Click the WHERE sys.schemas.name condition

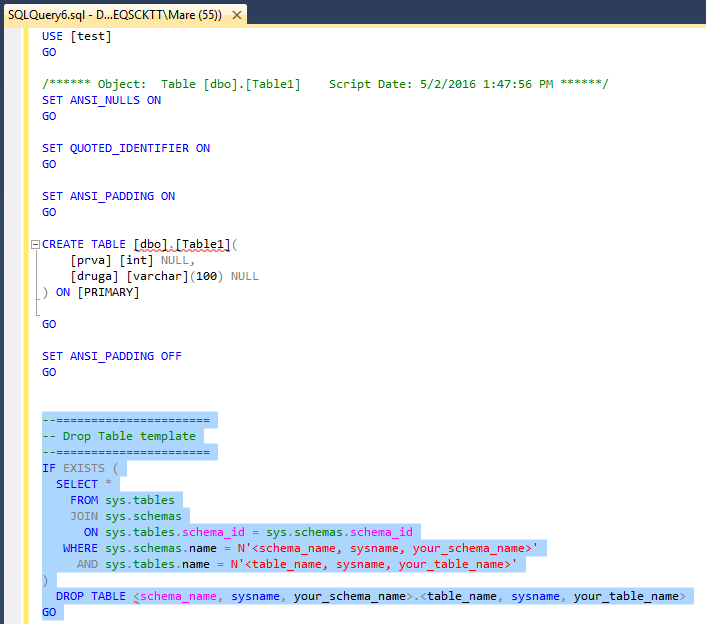point(300,548)
